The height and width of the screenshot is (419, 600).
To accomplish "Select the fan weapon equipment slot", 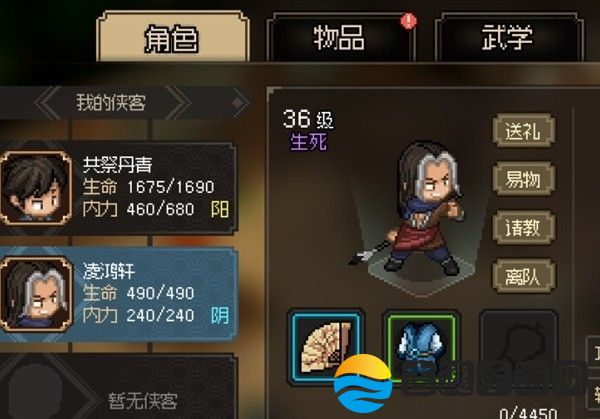I will pos(325,347).
